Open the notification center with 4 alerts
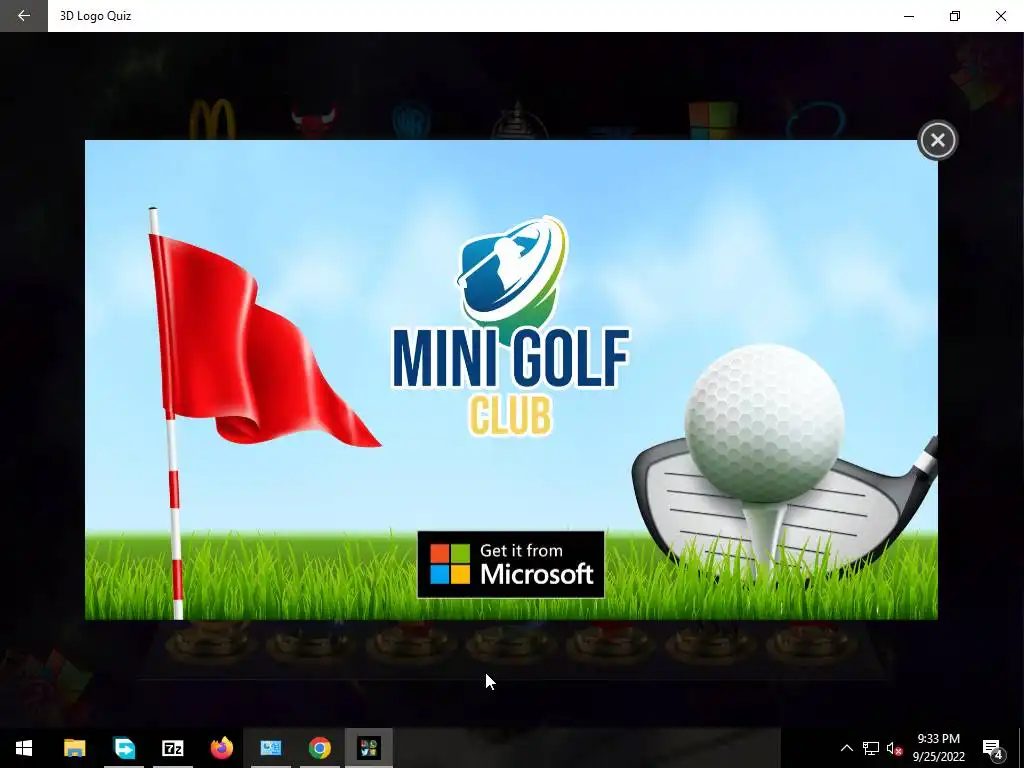1024x768 pixels. click(993, 748)
